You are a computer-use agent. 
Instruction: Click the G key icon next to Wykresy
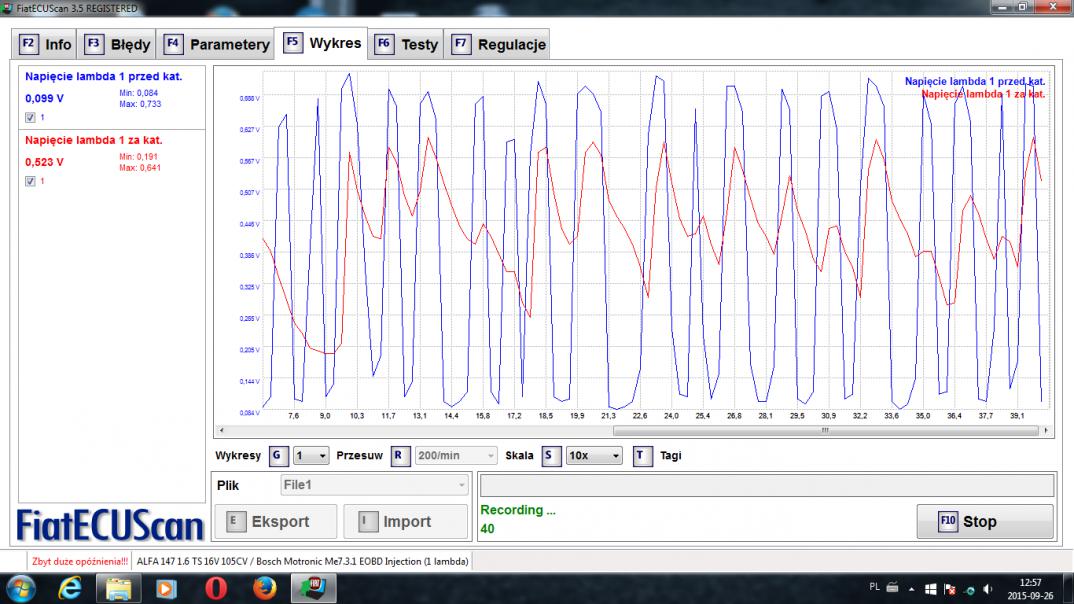pos(277,455)
